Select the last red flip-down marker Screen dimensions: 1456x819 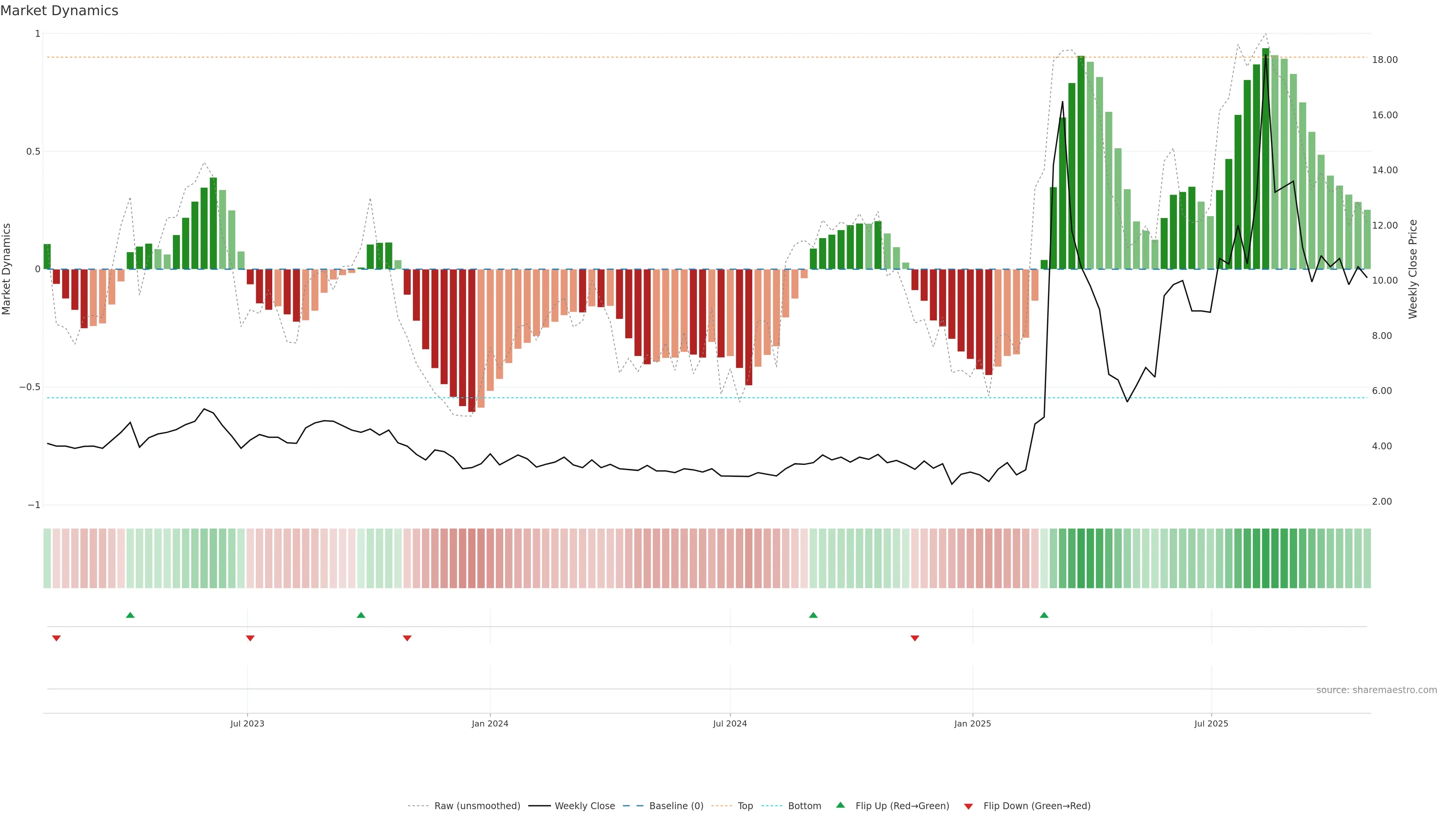915,638
